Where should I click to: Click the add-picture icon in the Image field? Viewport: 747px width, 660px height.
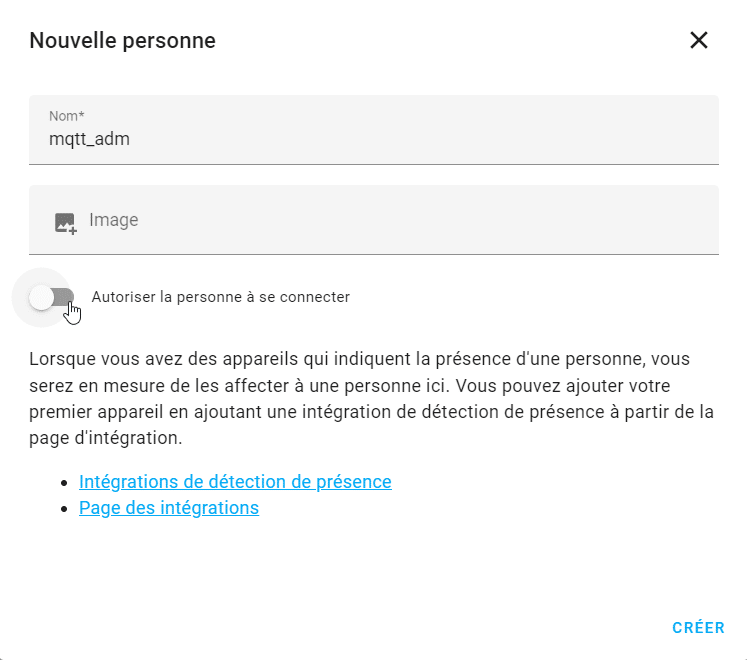pyautogui.click(x=65, y=223)
